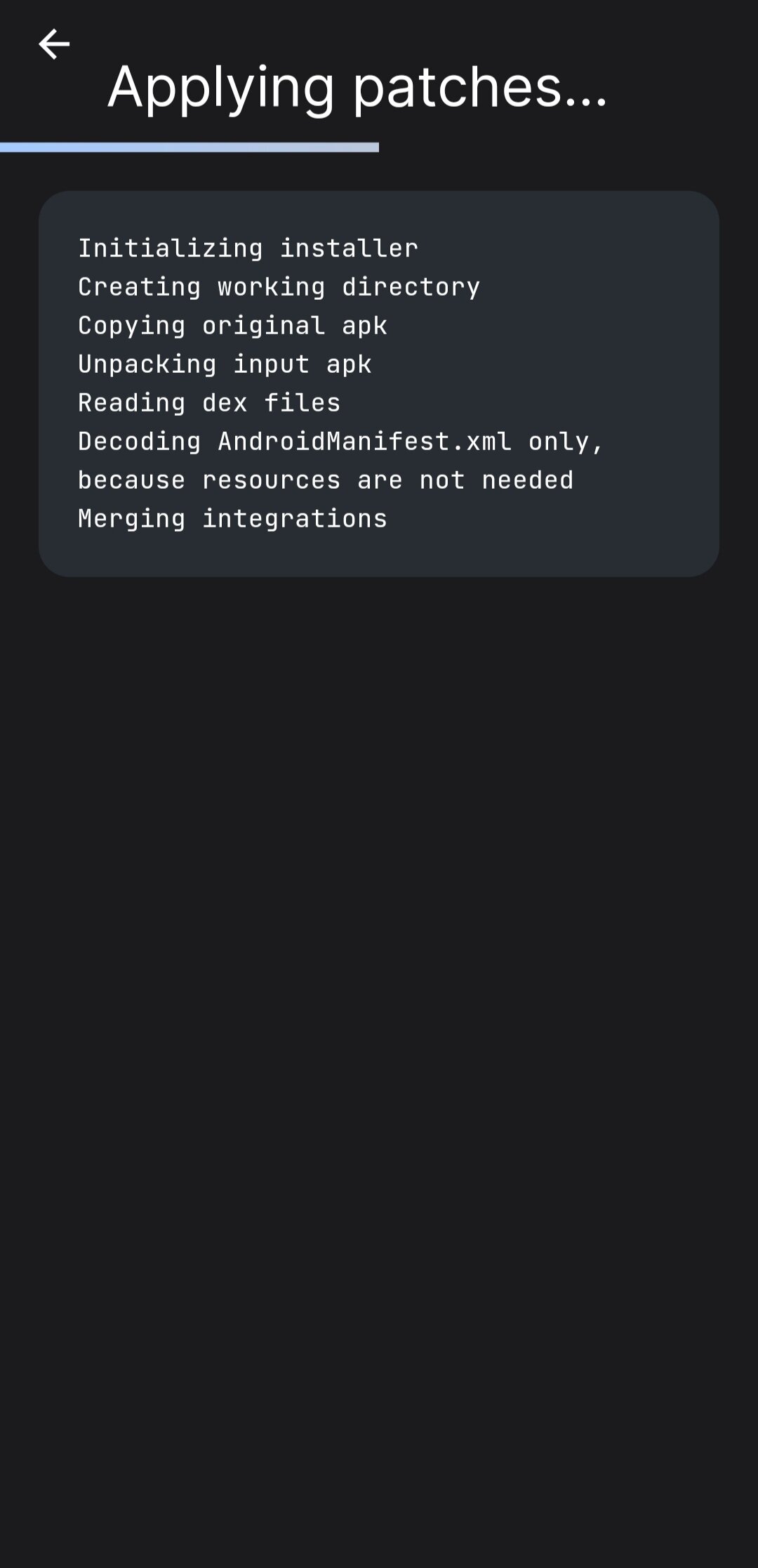Click the word 'patches...' in the header
The height and width of the screenshot is (1568, 758).
480,88
